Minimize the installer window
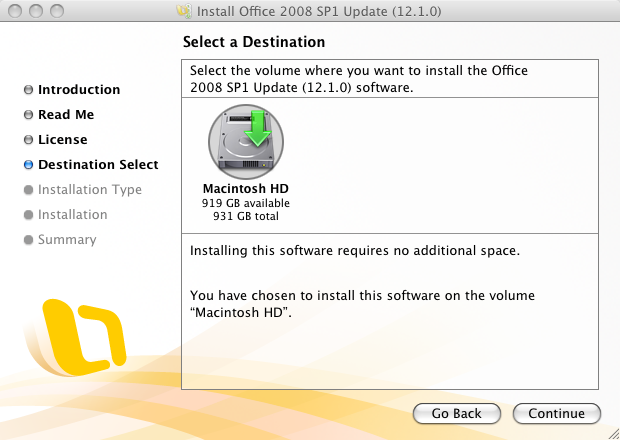This screenshot has width=620, height=440. point(36,11)
